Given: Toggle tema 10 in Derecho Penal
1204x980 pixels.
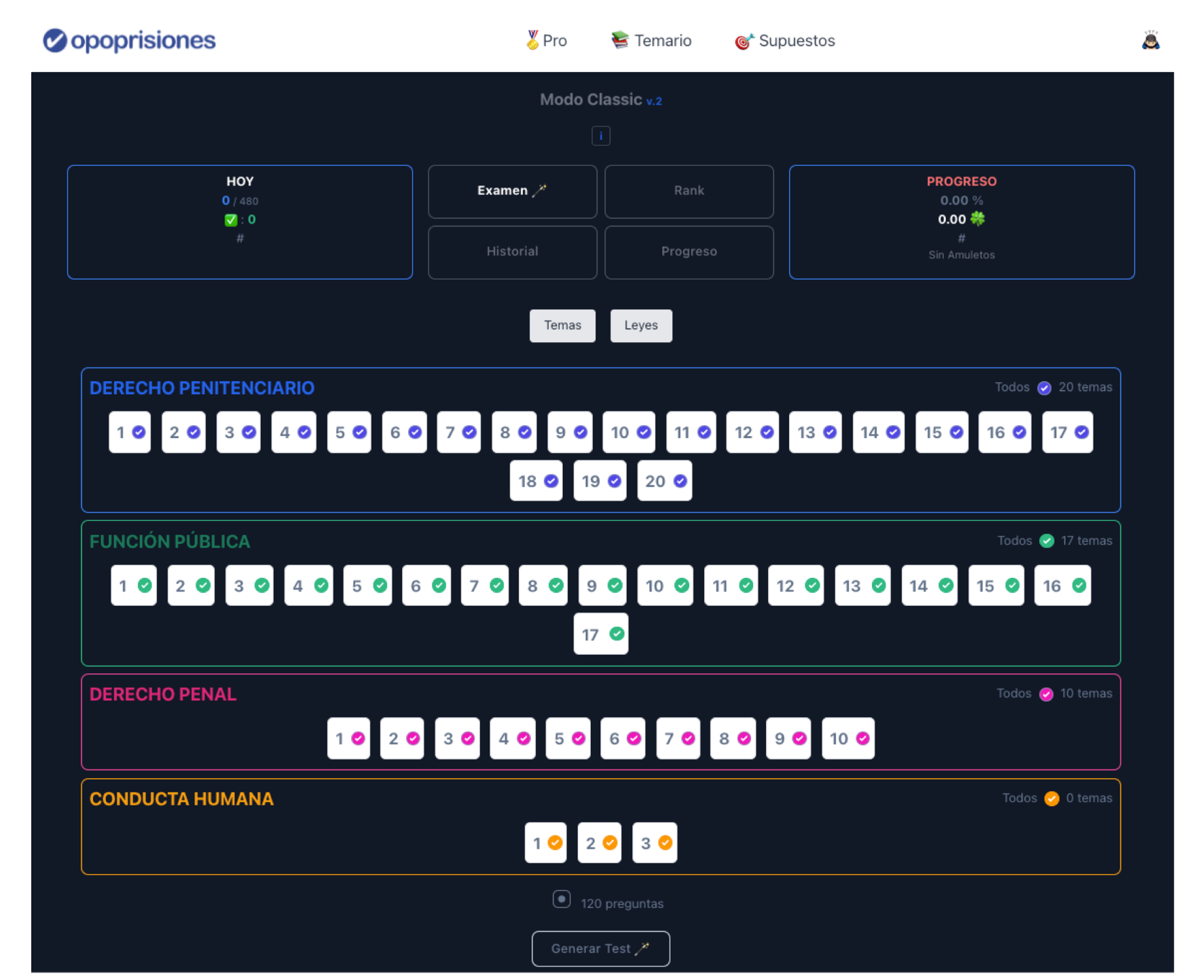Looking at the screenshot, I should (848, 738).
